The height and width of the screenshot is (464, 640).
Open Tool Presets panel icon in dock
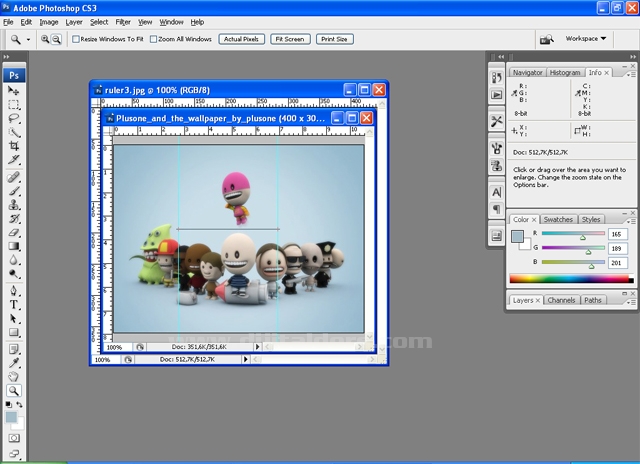tap(496, 121)
